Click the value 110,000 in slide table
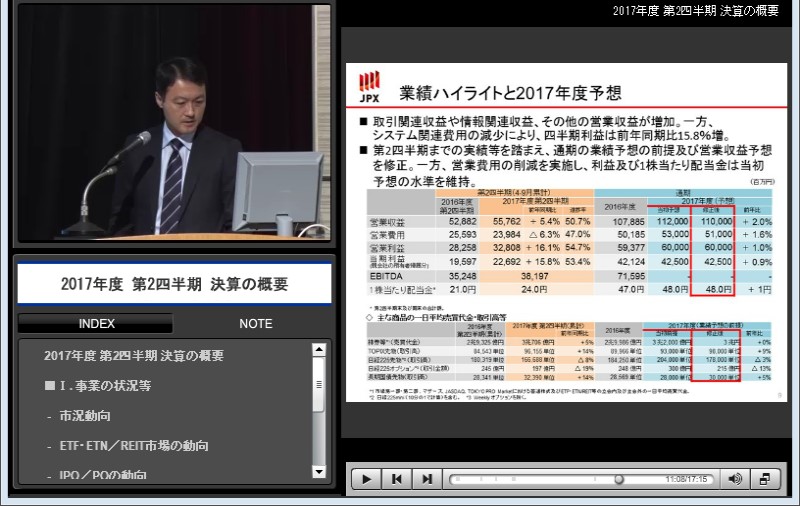The image size is (800, 506). pos(716,221)
